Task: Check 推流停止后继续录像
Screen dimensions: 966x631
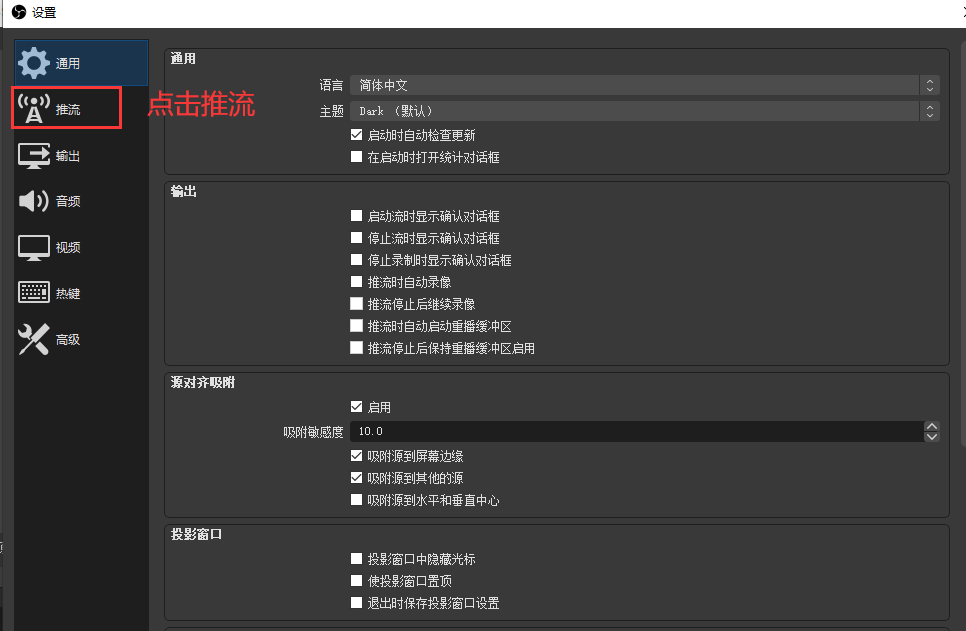Action: (356, 304)
